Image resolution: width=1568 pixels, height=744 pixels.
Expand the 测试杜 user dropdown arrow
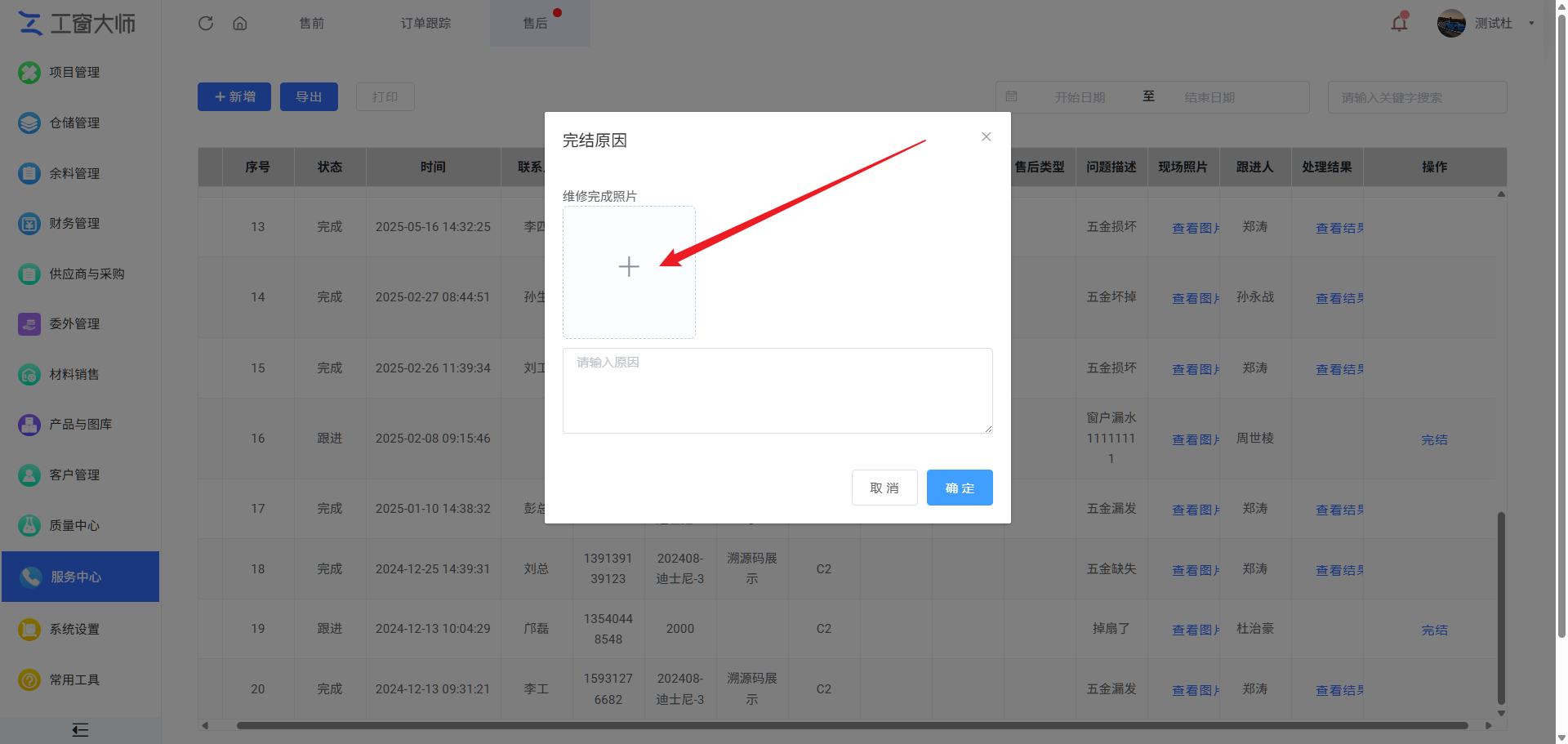1531,23
